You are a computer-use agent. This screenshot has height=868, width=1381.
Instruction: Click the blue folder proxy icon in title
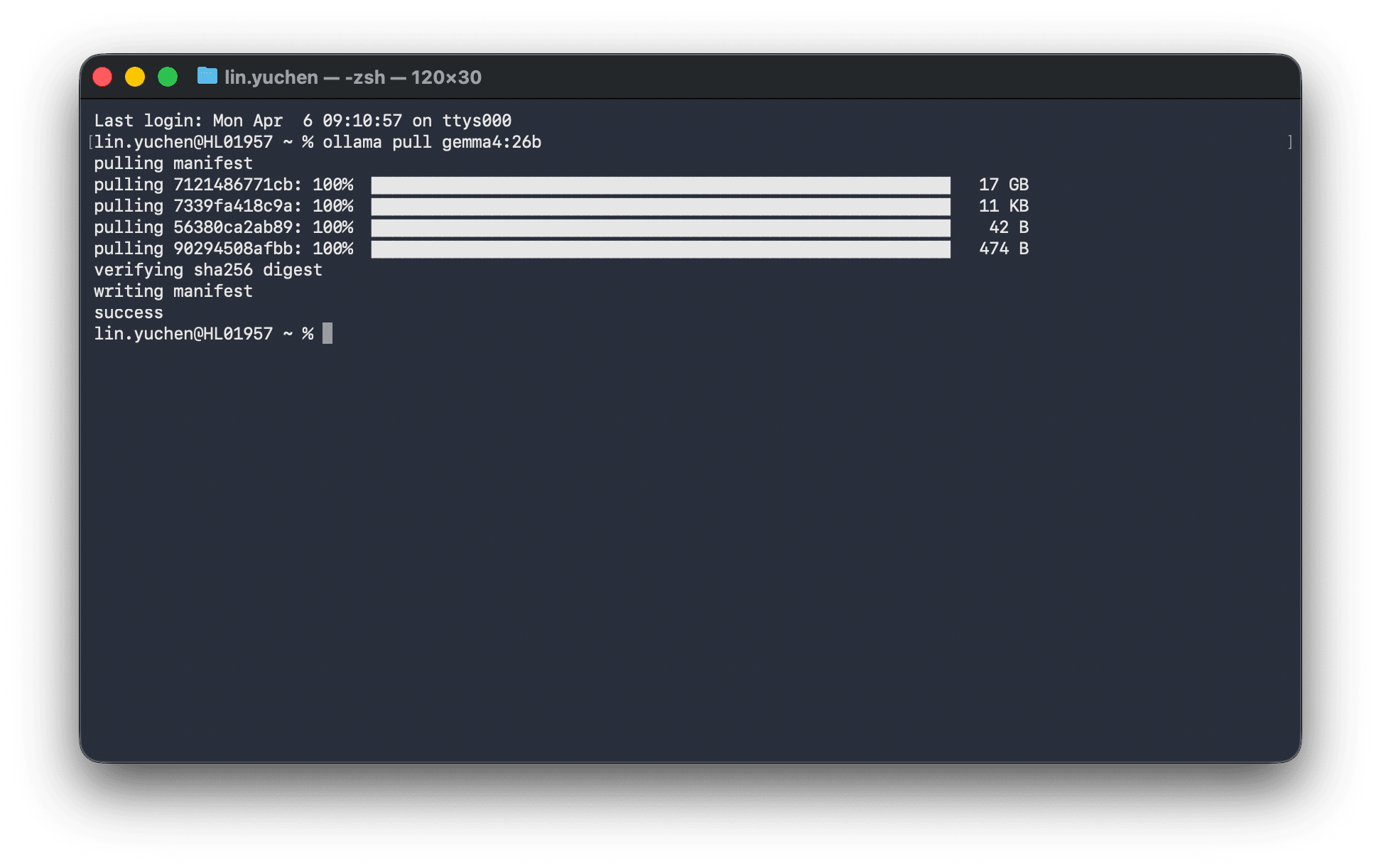click(x=207, y=76)
